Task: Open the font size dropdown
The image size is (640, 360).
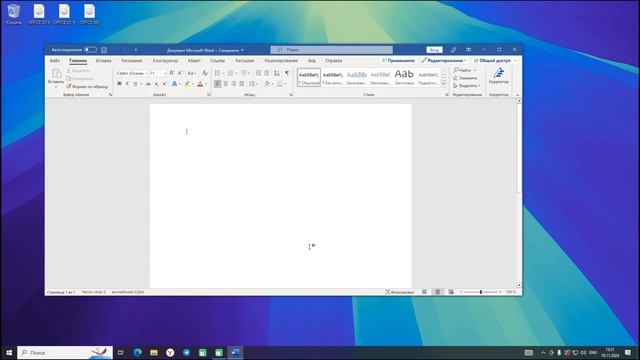Action: tap(165, 73)
